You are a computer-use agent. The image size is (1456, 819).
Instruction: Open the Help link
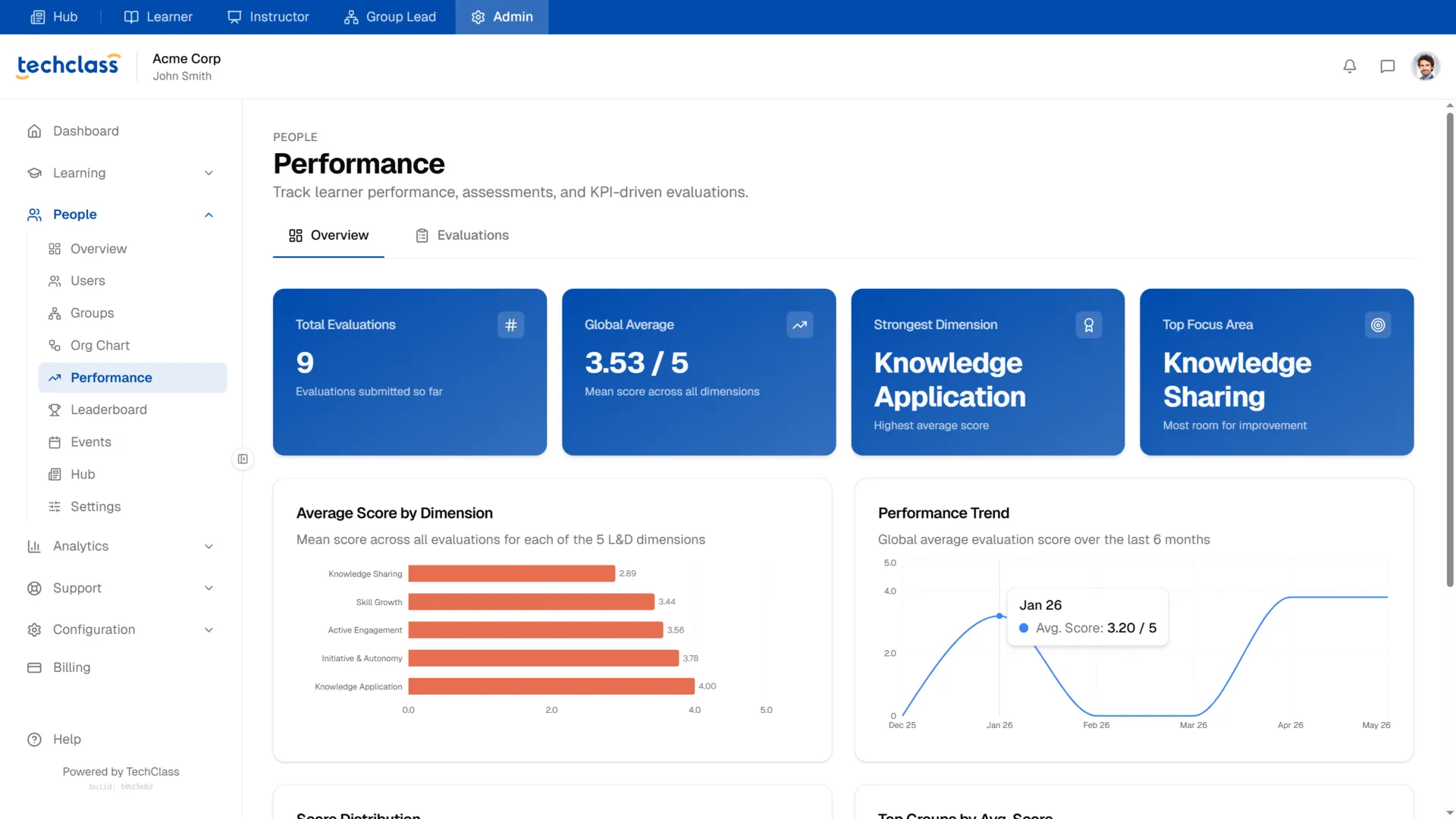click(121, 739)
